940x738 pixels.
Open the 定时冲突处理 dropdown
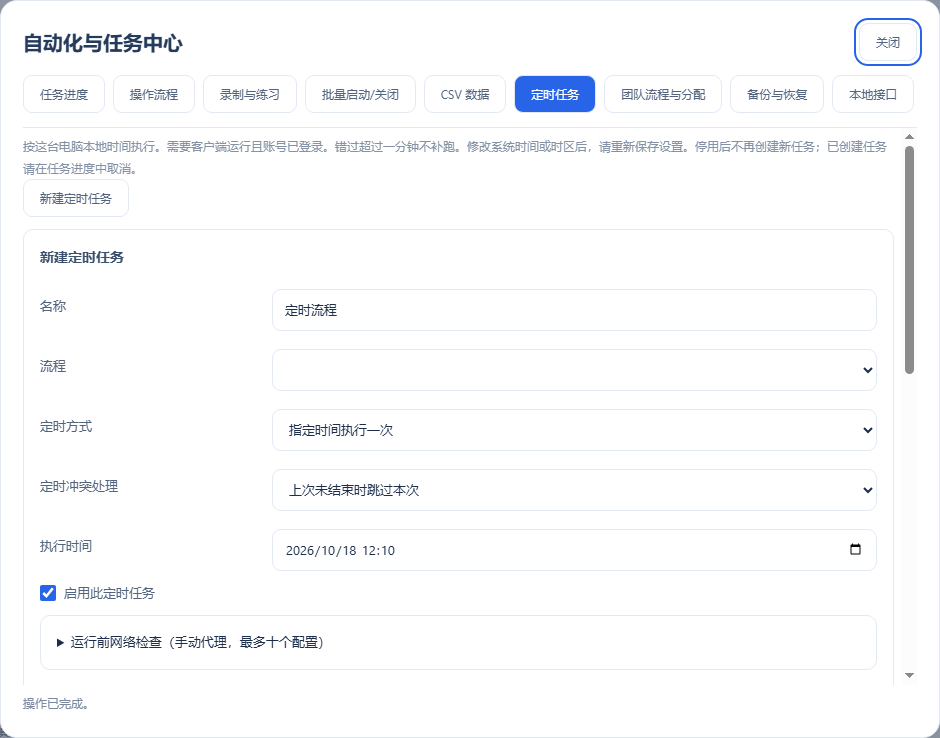(x=574, y=490)
